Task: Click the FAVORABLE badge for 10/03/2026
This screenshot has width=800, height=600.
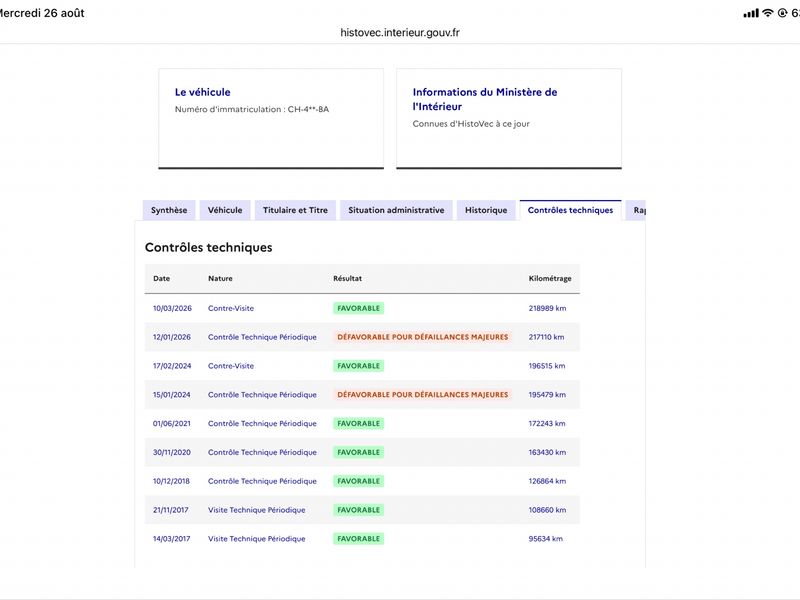Action: (x=359, y=308)
